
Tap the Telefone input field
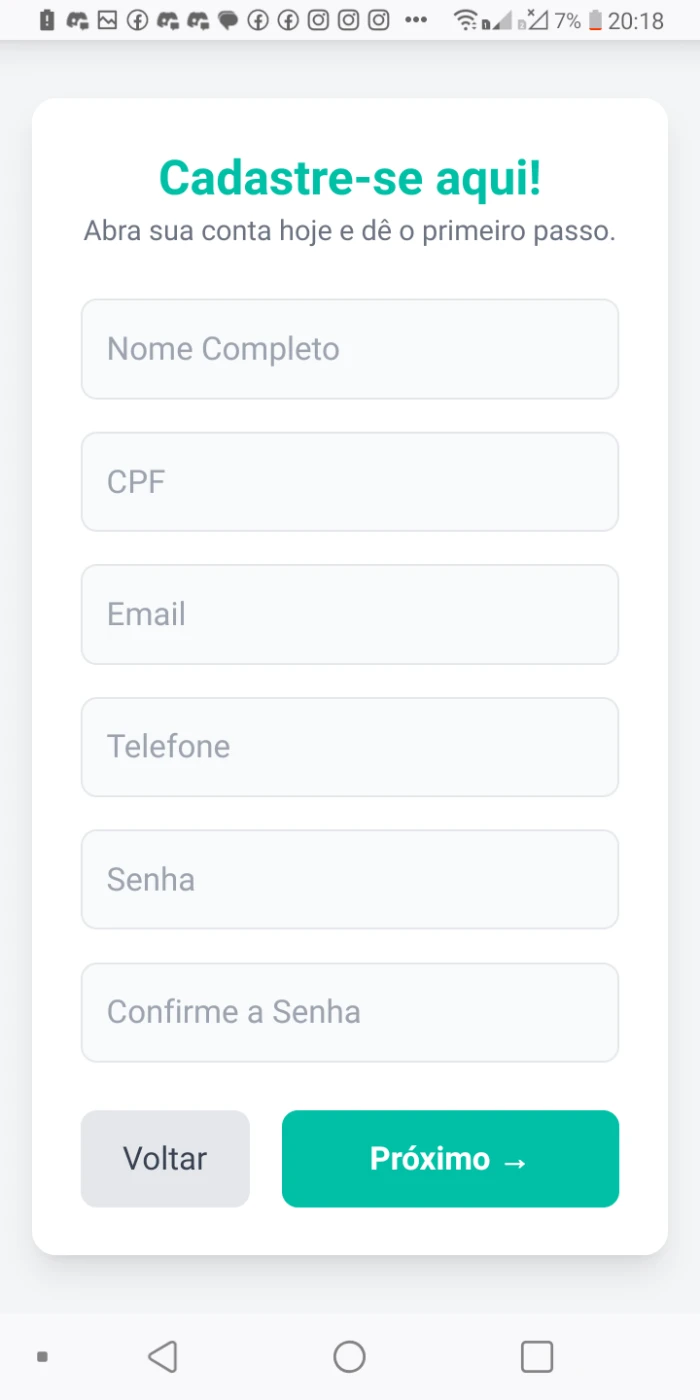[x=350, y=747]
